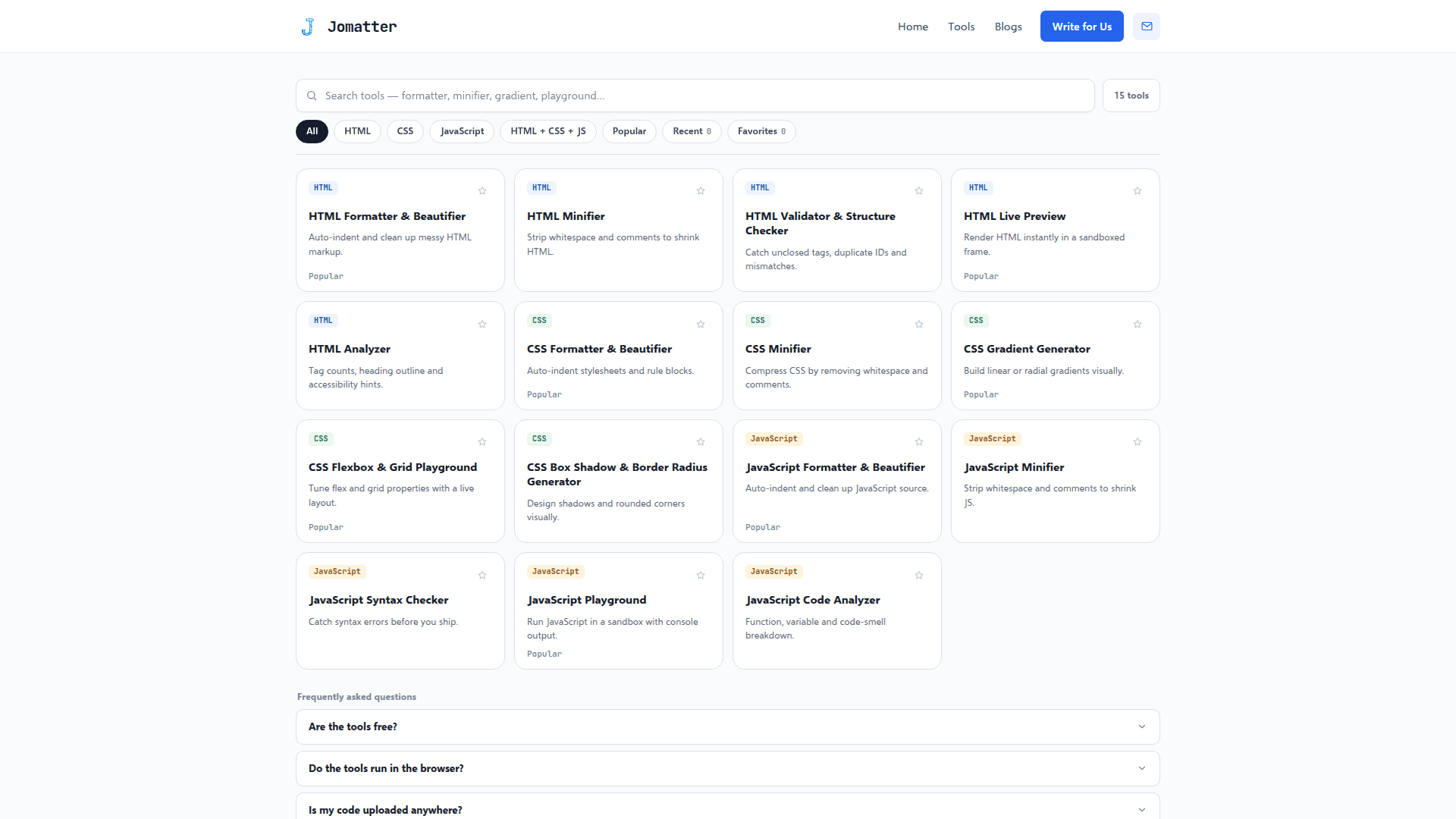
Task: Star CSS Box Shadow & Border Radius Generator
Action: coord(701,442)
